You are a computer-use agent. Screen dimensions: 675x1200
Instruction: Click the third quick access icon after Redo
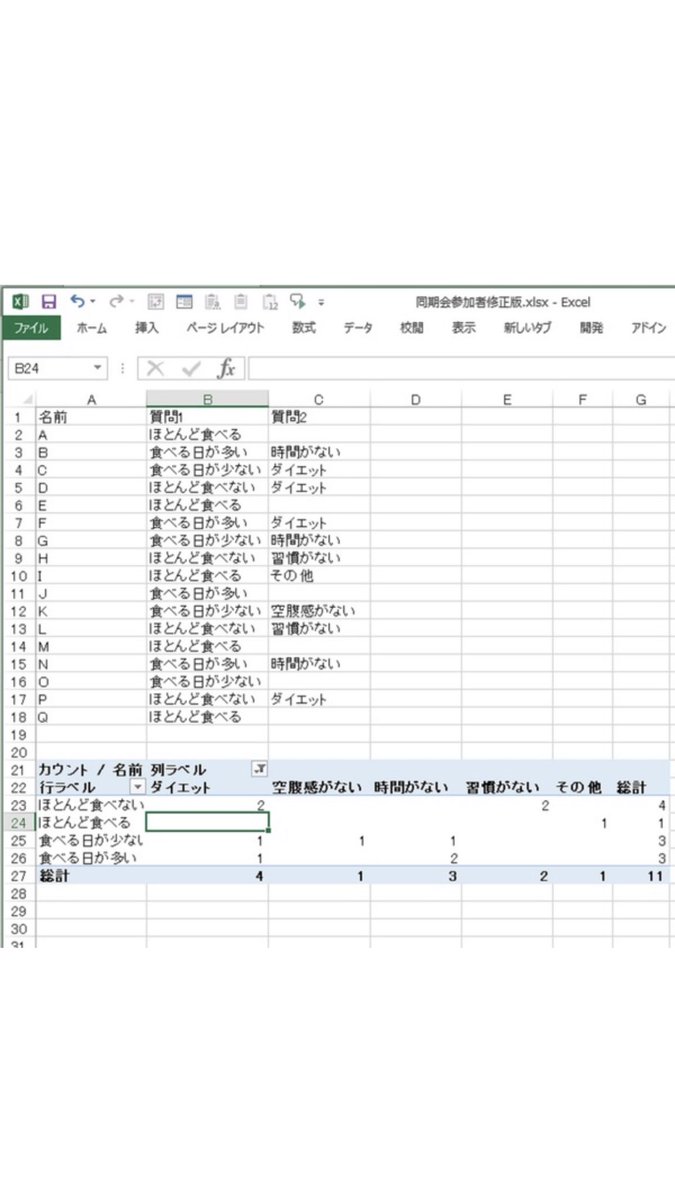(x=212, y=301)
